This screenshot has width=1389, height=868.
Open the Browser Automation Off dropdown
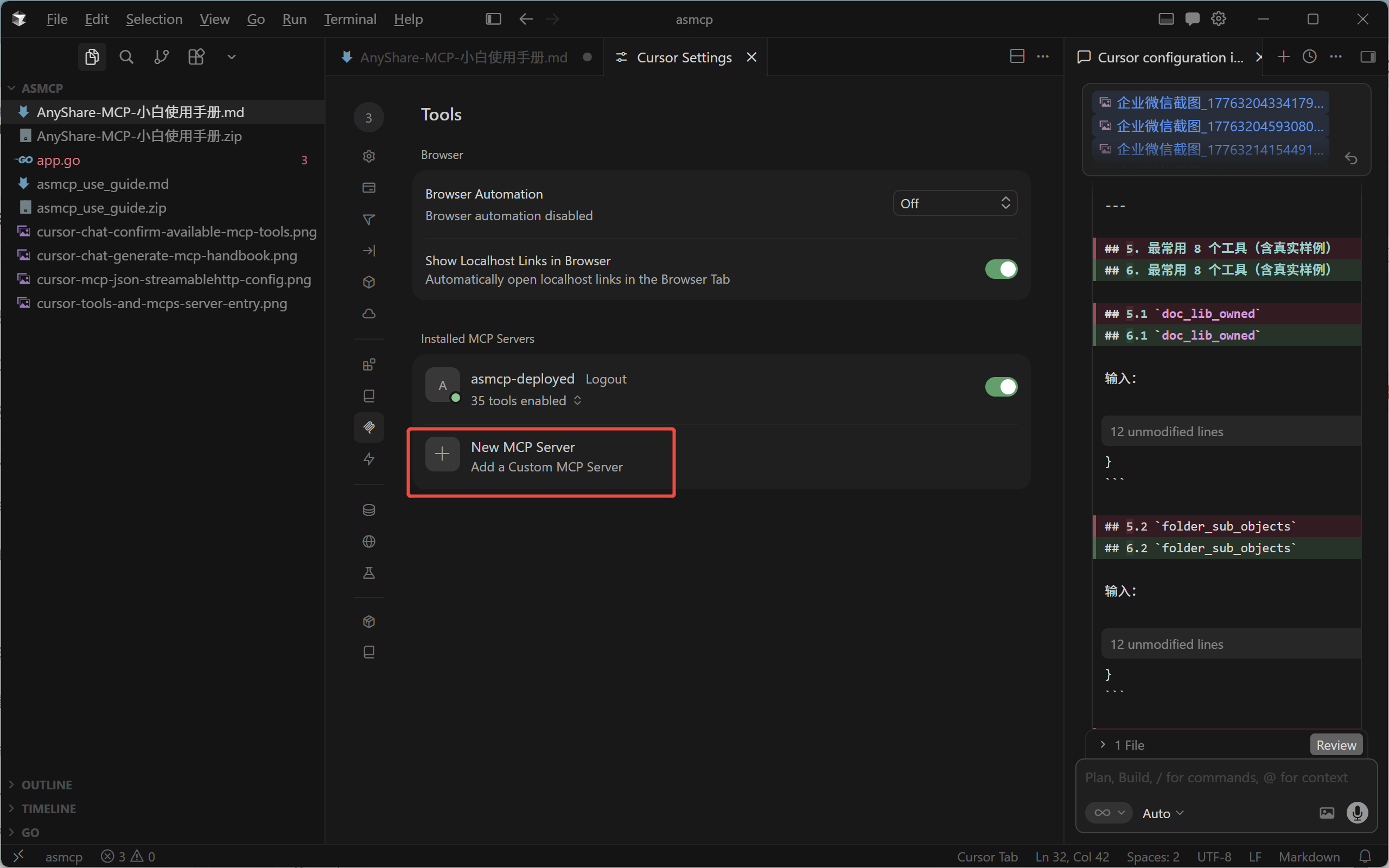(955, 203)
